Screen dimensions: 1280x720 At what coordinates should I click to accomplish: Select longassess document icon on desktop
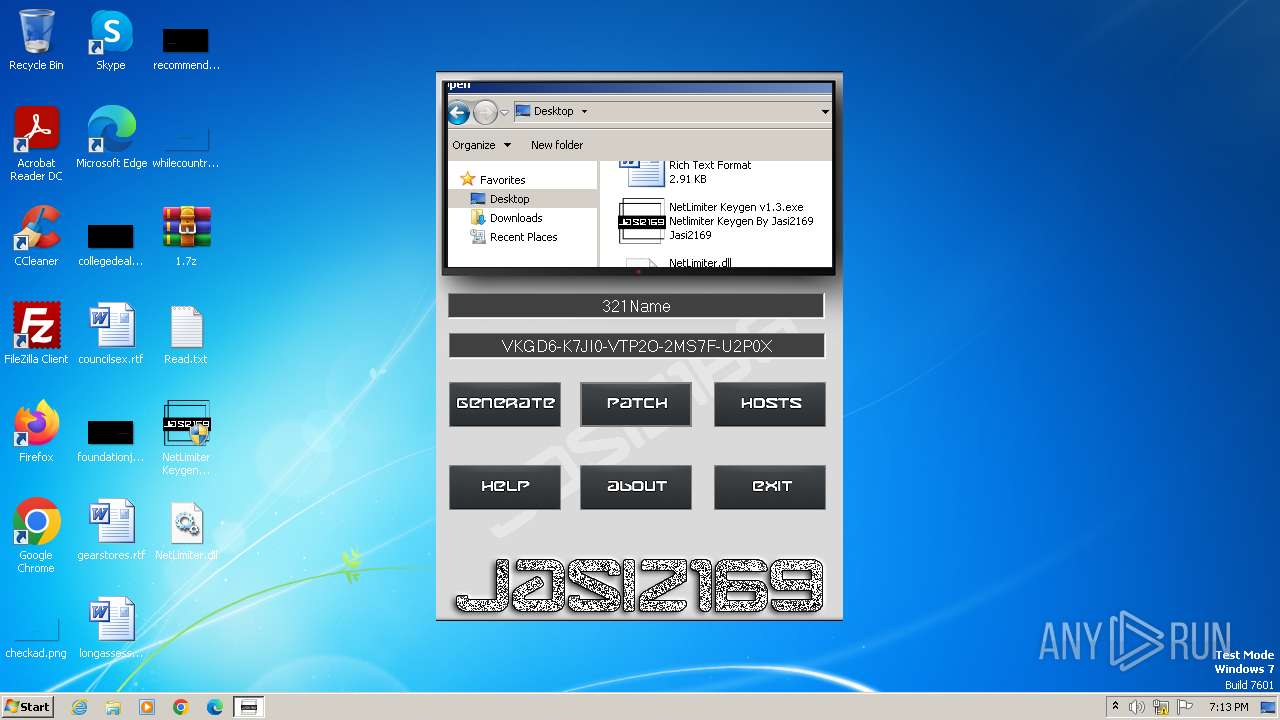(x=111, y=627)
